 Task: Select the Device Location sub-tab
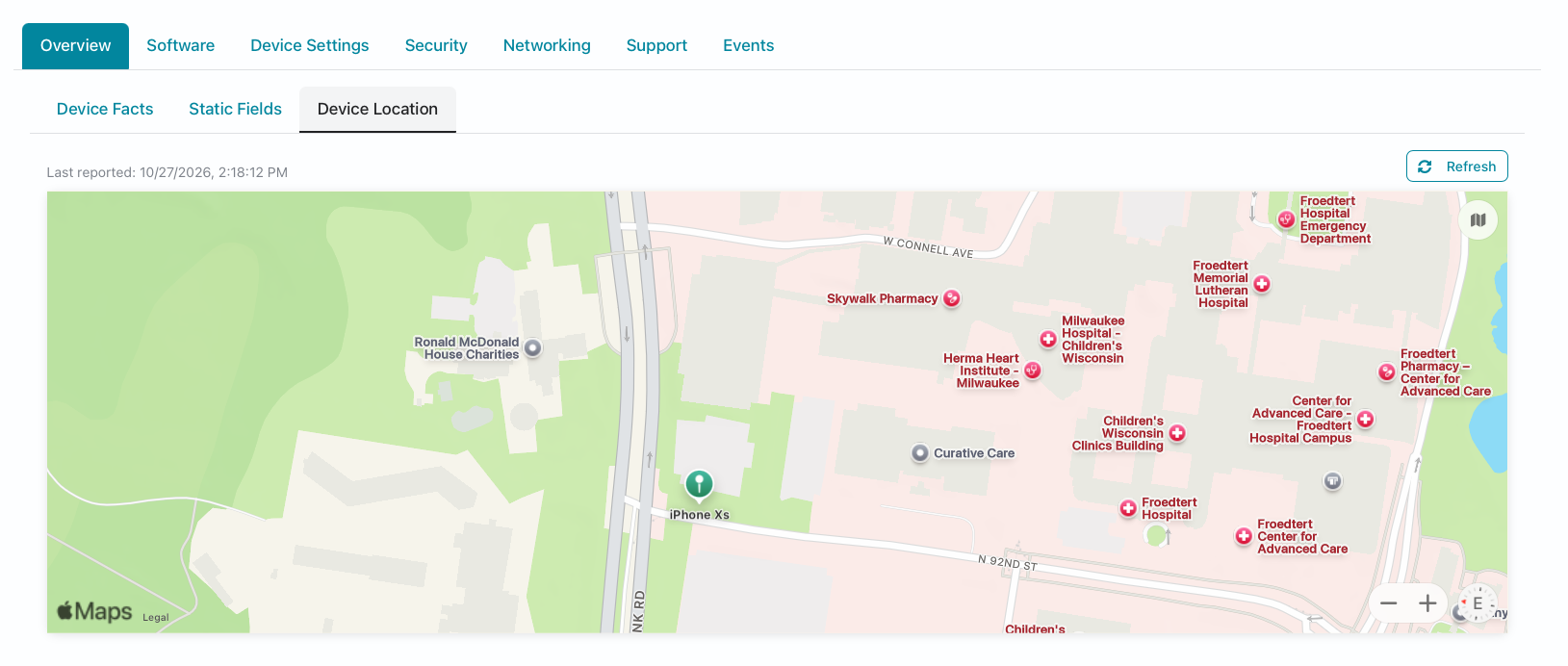point(377,109)
